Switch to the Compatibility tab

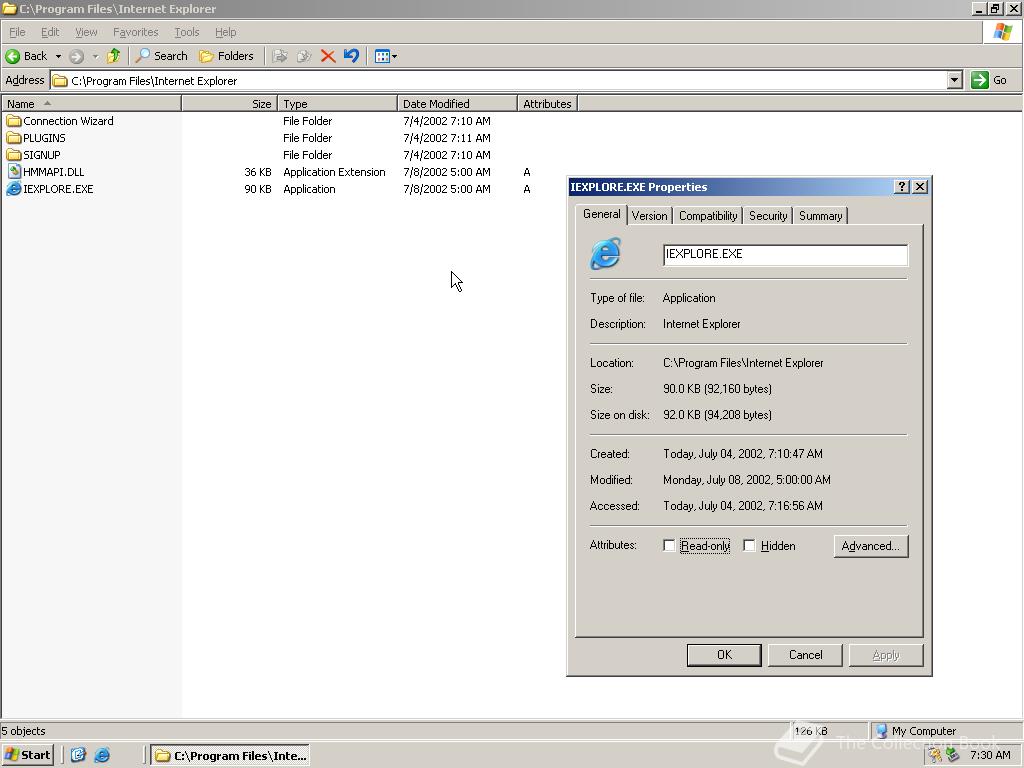click(x=708, y=216)
